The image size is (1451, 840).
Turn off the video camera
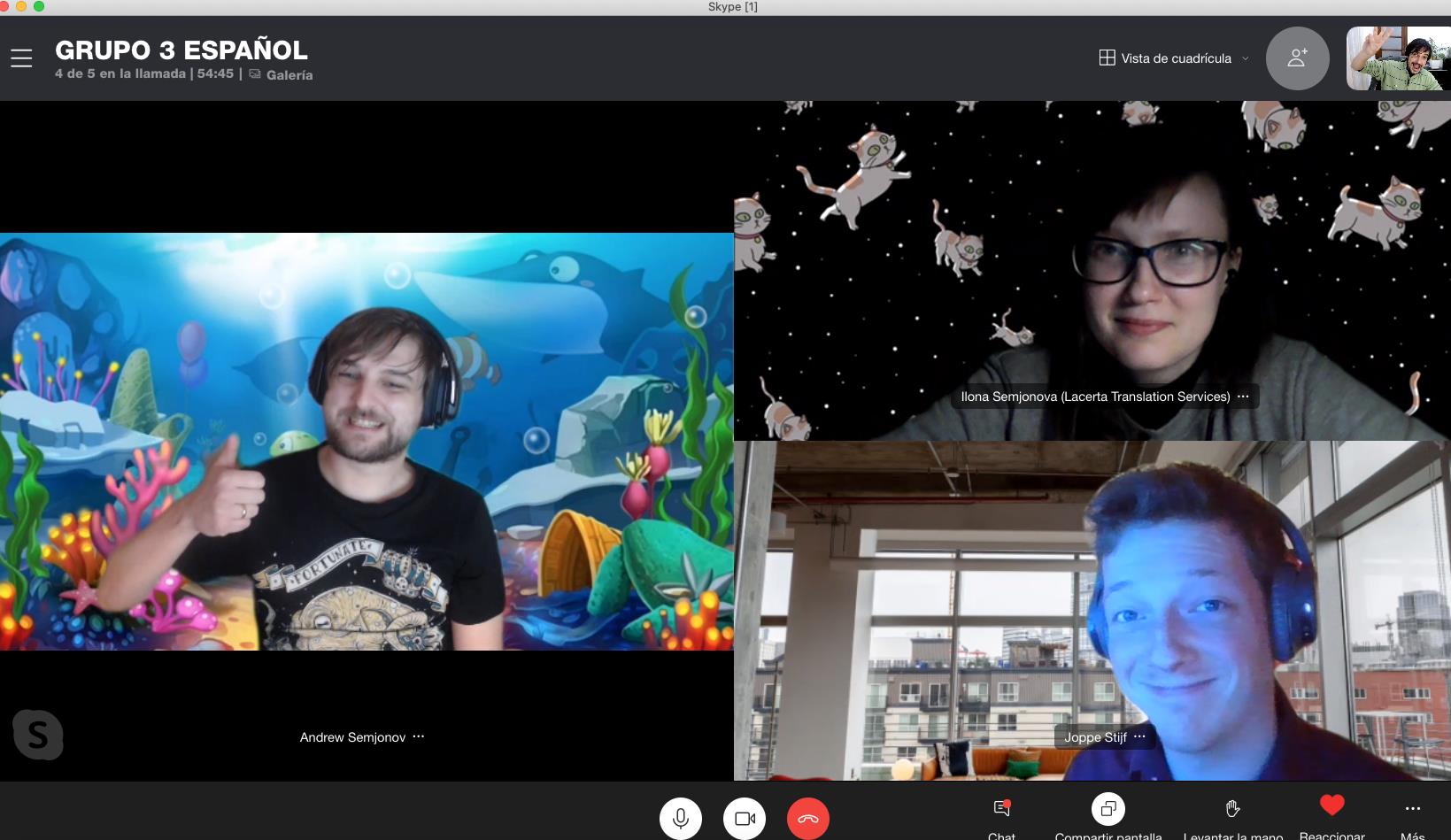[x=745, y=818]
